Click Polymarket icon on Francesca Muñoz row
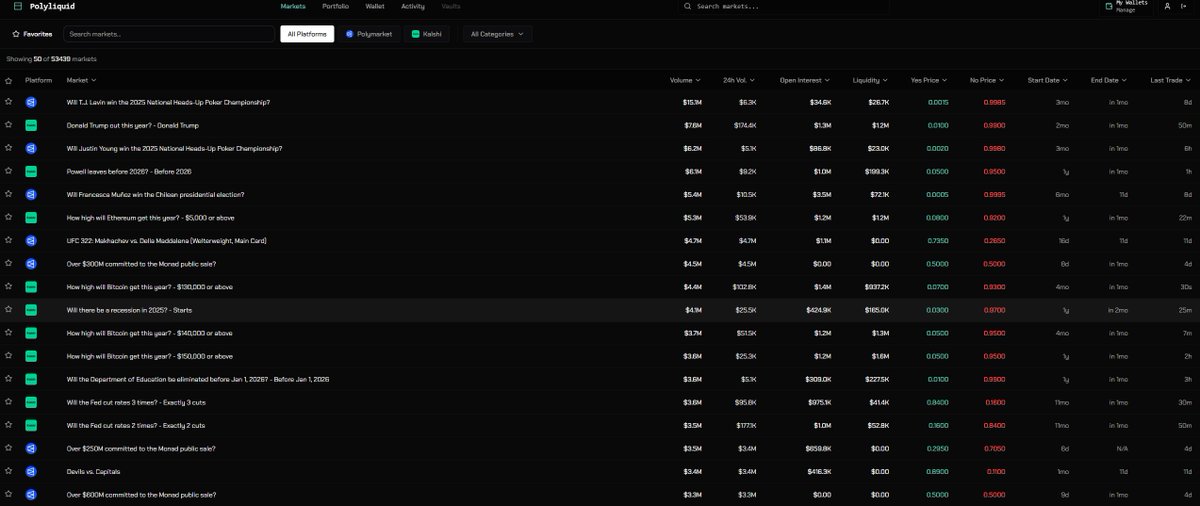The width and height of the screenshot is (1200, 506). pyautogui.click(x=31, y=194)
